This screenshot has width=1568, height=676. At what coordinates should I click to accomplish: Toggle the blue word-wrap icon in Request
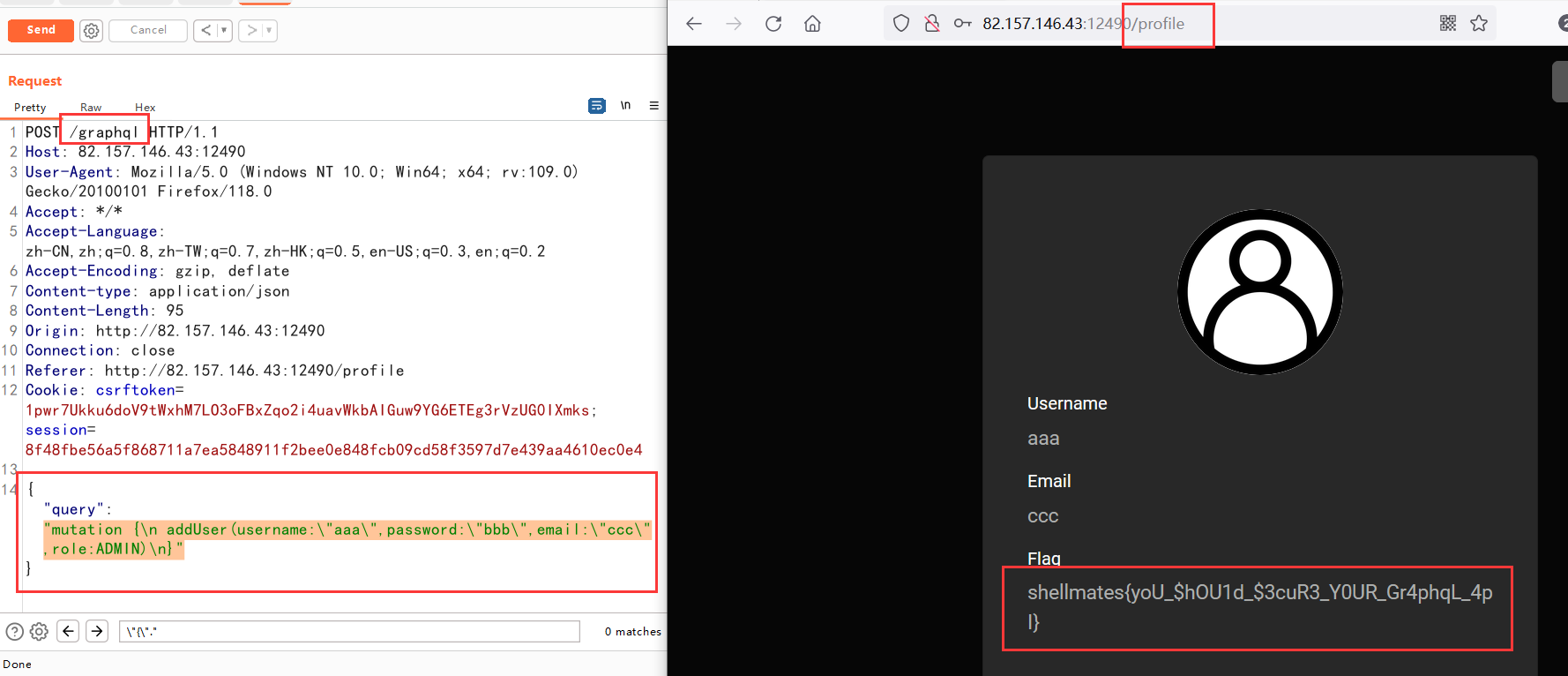click(x=597, y=106)
